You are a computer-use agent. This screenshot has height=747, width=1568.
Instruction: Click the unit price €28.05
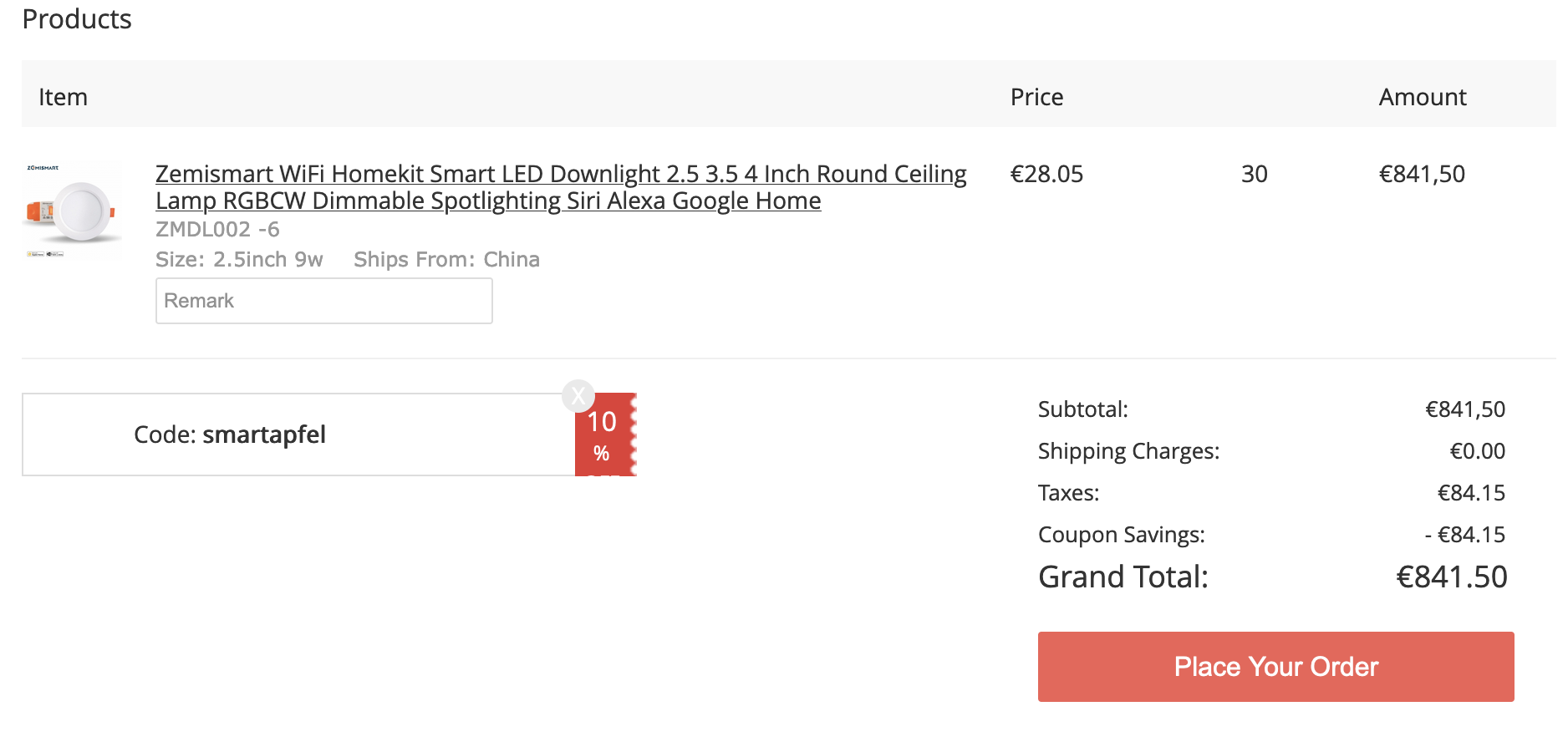point(1046,174)
